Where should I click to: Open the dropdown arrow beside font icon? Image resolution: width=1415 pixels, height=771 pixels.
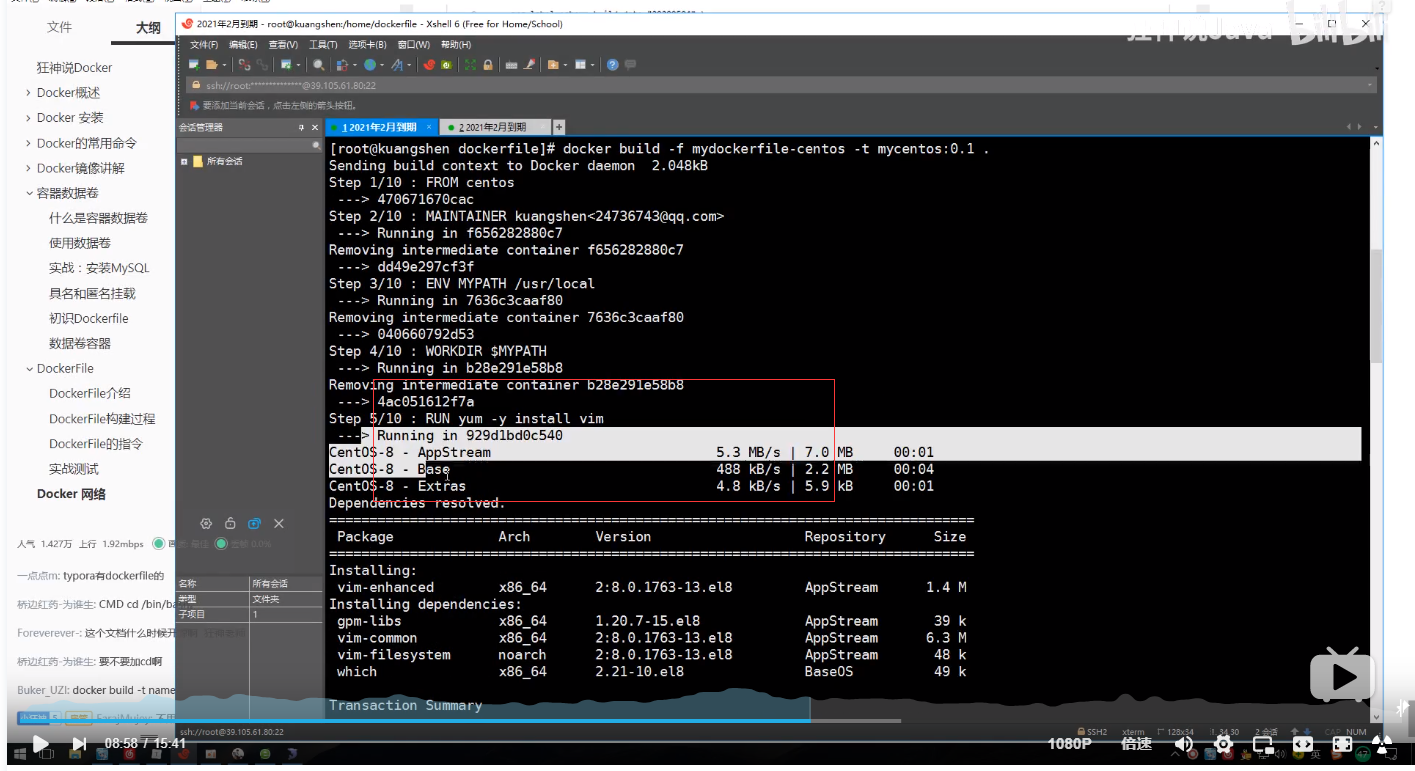pos(409,65)
